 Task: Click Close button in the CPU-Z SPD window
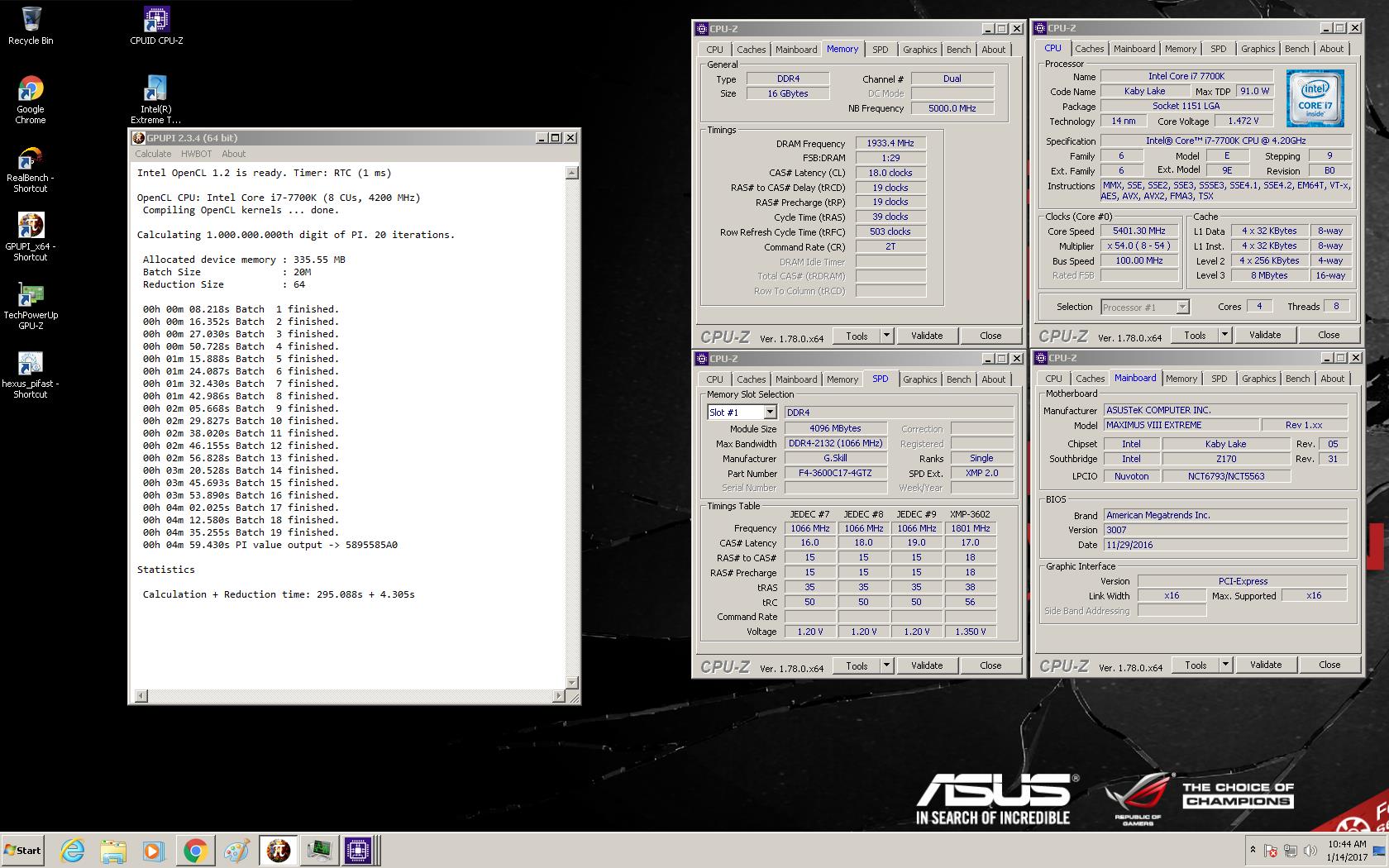pos(990,665)
